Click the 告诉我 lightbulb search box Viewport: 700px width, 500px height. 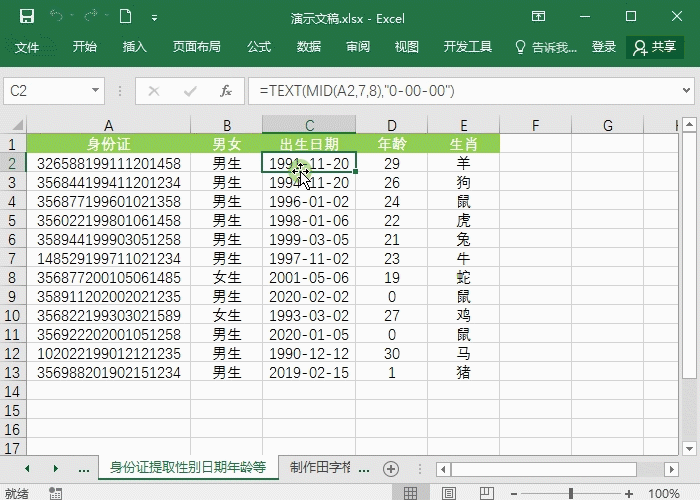(x=546, y=47)
